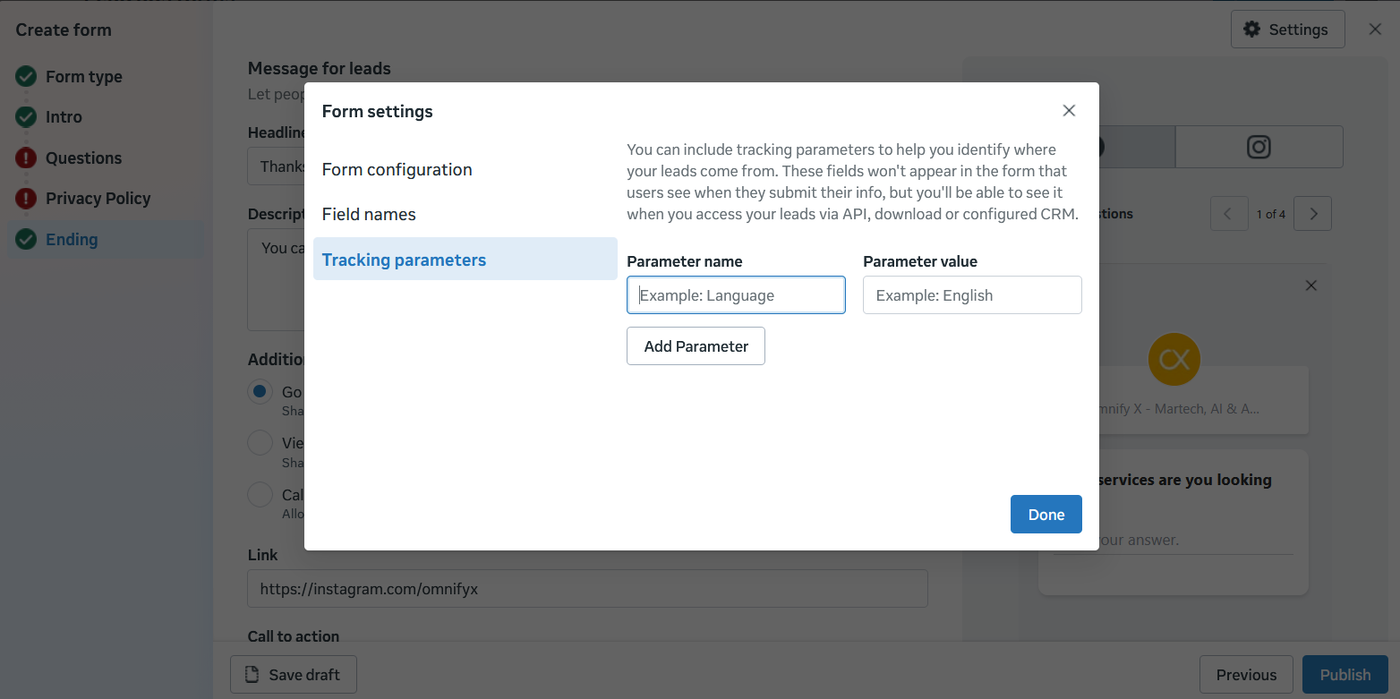
Task: Select the Tracking parameters section
Action: coord(404,260)
